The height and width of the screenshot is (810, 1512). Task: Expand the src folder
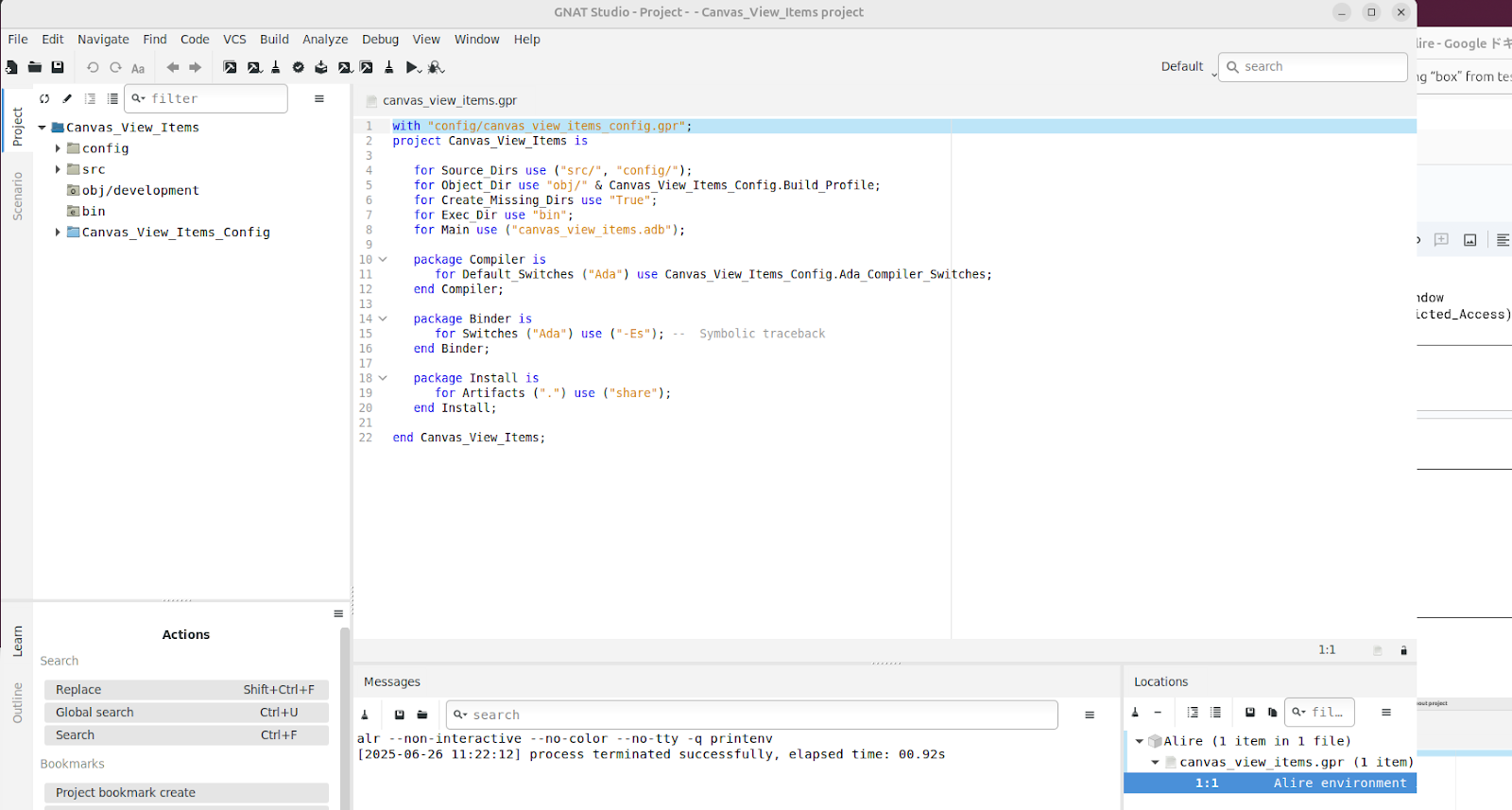tap(58, 169)
